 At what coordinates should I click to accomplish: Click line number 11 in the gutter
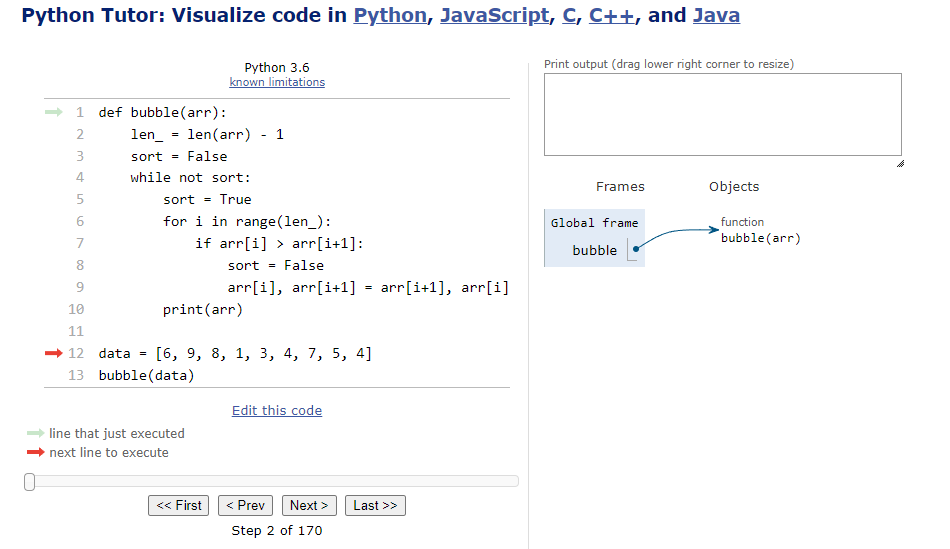click(76, 331)
